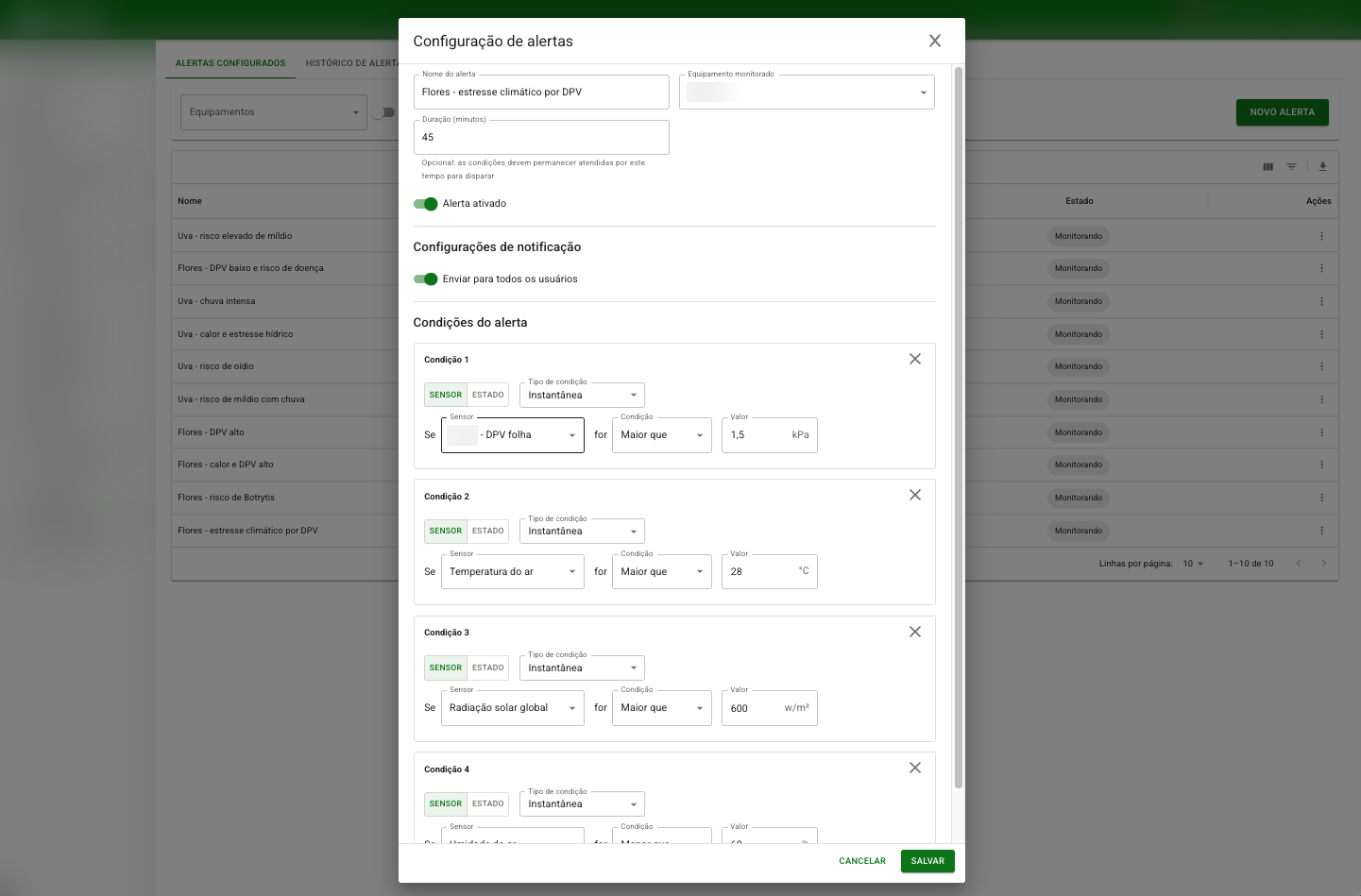Select ESTADO mode in Condição 1

click(x=488, y=395)
